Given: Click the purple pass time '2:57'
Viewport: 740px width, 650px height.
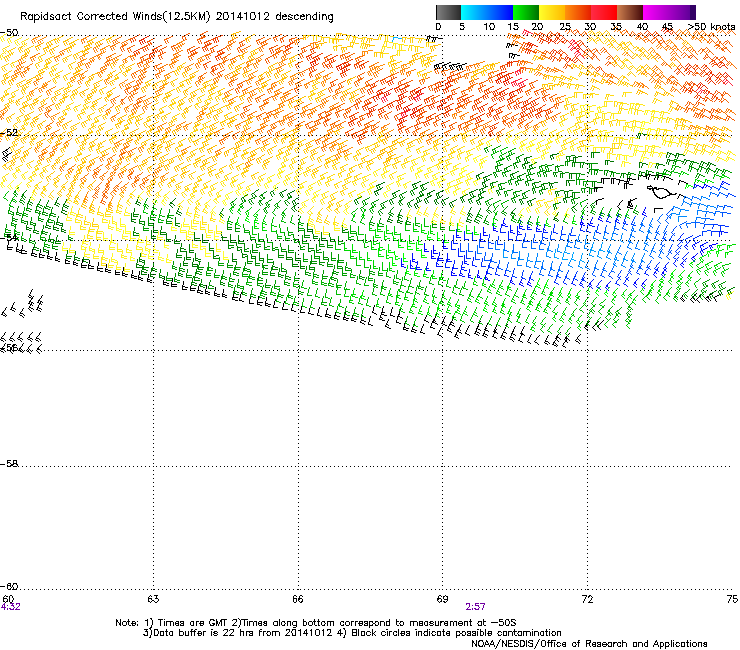Looking at the screenshot, I should pos(475,607).
